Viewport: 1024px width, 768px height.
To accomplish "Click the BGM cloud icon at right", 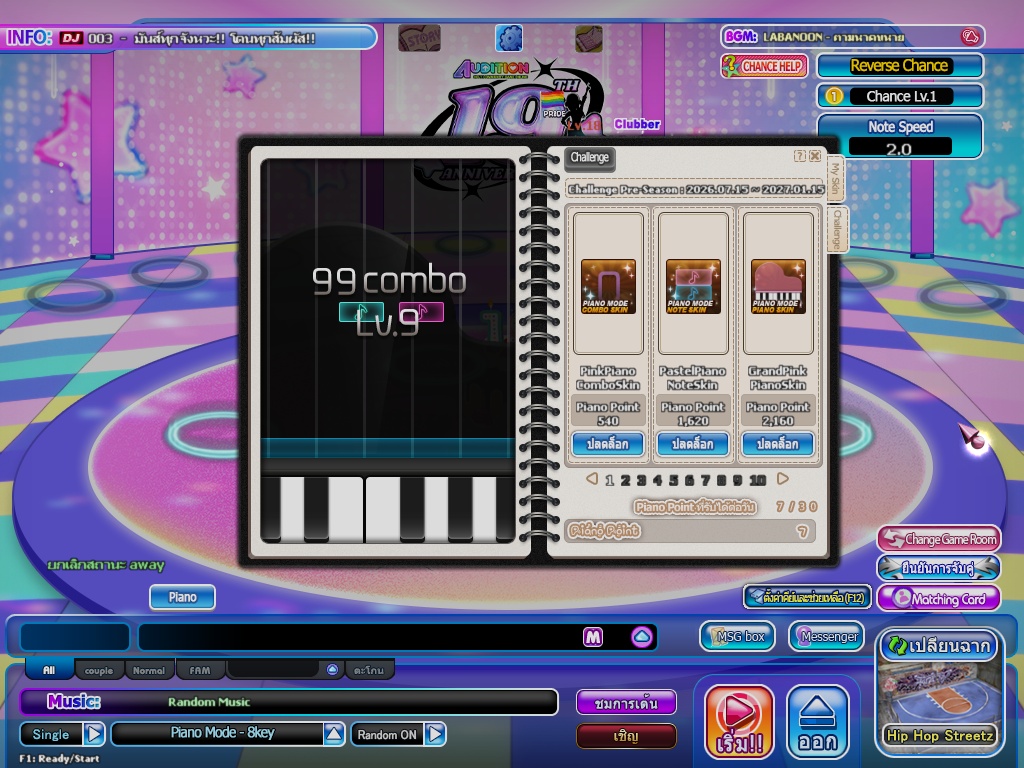I will (970, 37).
